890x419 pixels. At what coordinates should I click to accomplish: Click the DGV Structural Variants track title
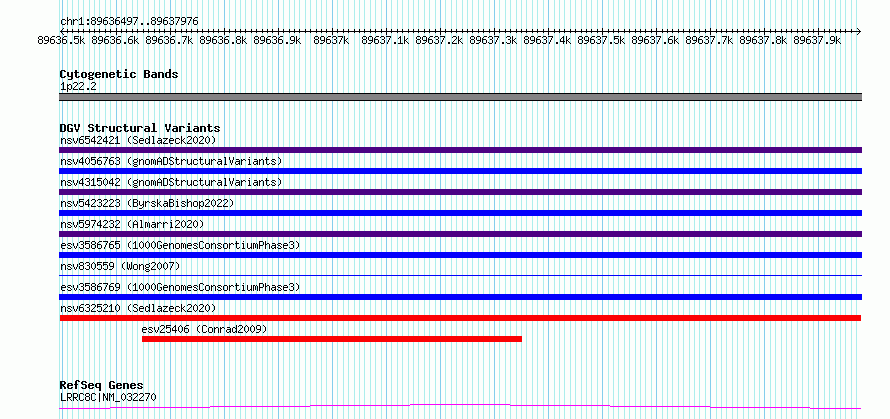[140, 128]
